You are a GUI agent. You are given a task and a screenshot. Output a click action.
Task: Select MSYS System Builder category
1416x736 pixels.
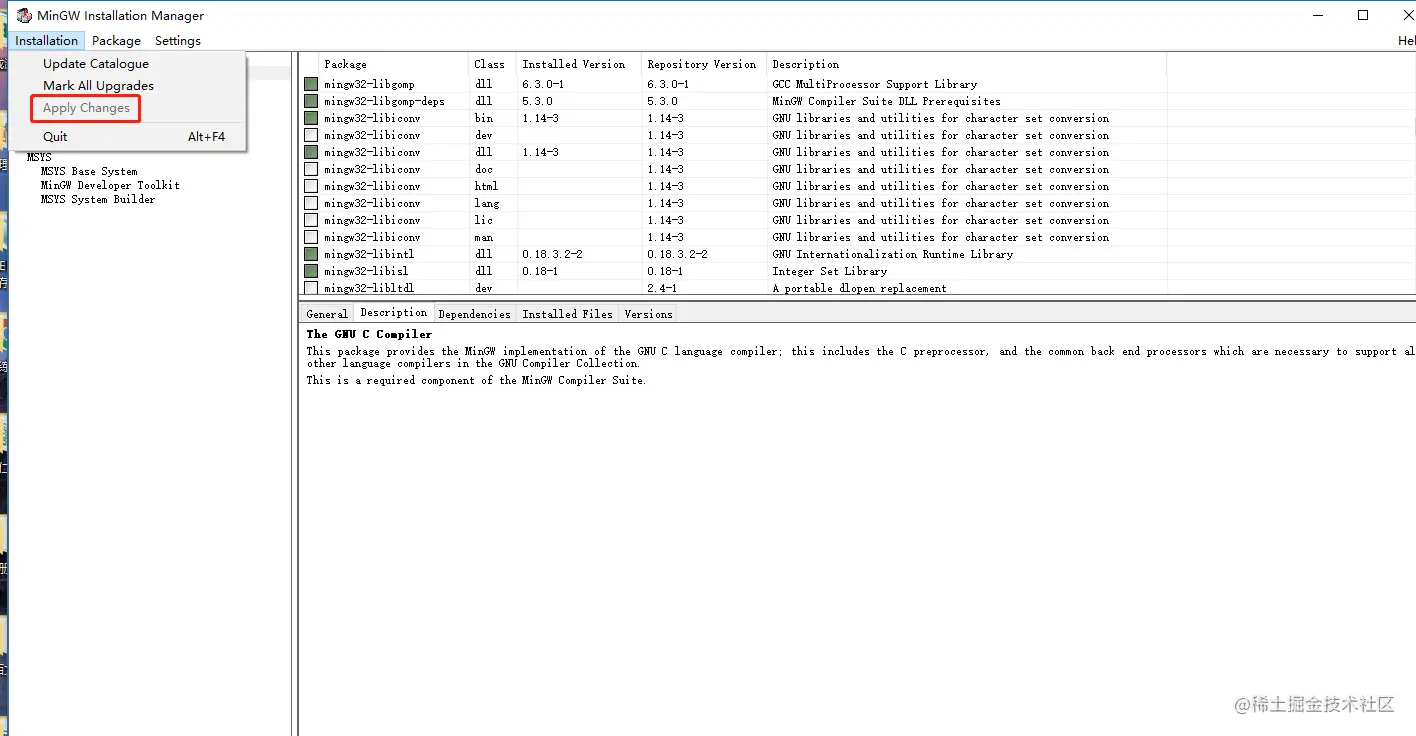point(98,200)
